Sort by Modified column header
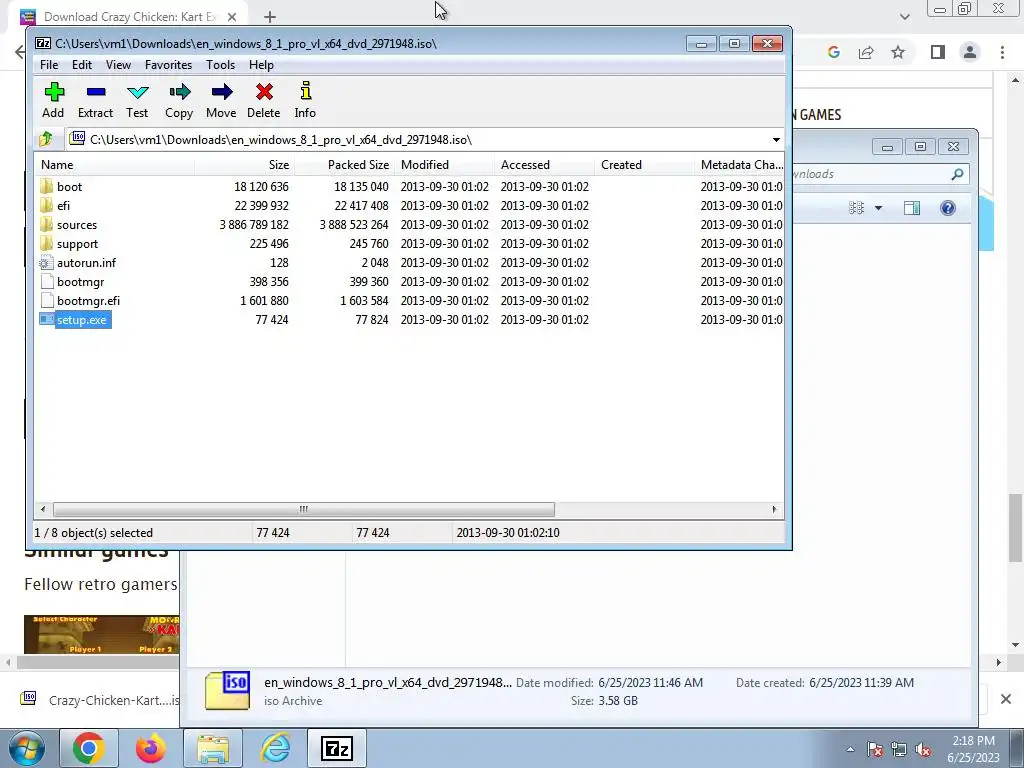Image resolution: width=1024 pixels, height=768 pixels. point(445,165)
